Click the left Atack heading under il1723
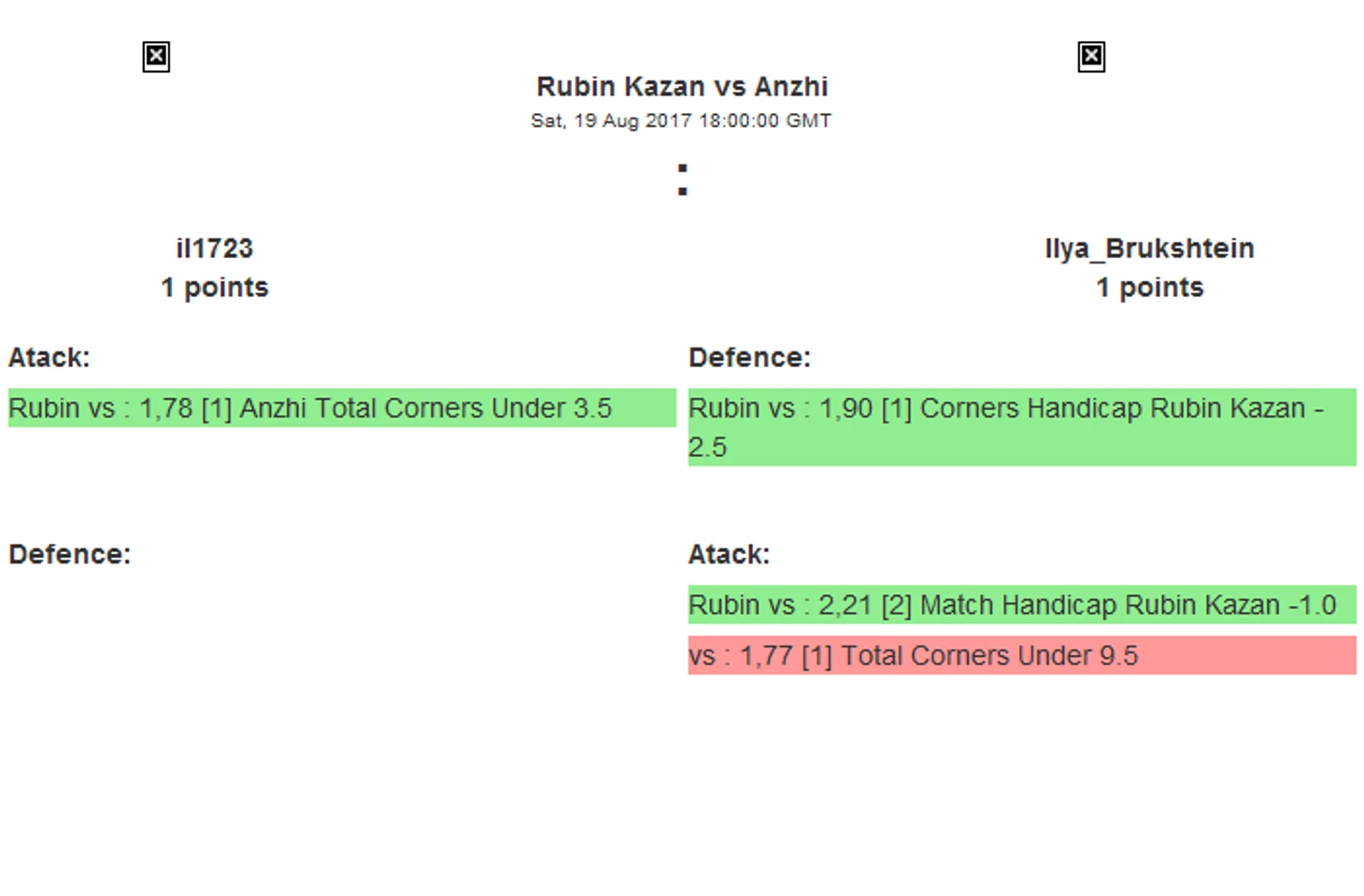The height and width of the screenshot is (896, 1364). [x=49, y=358]
